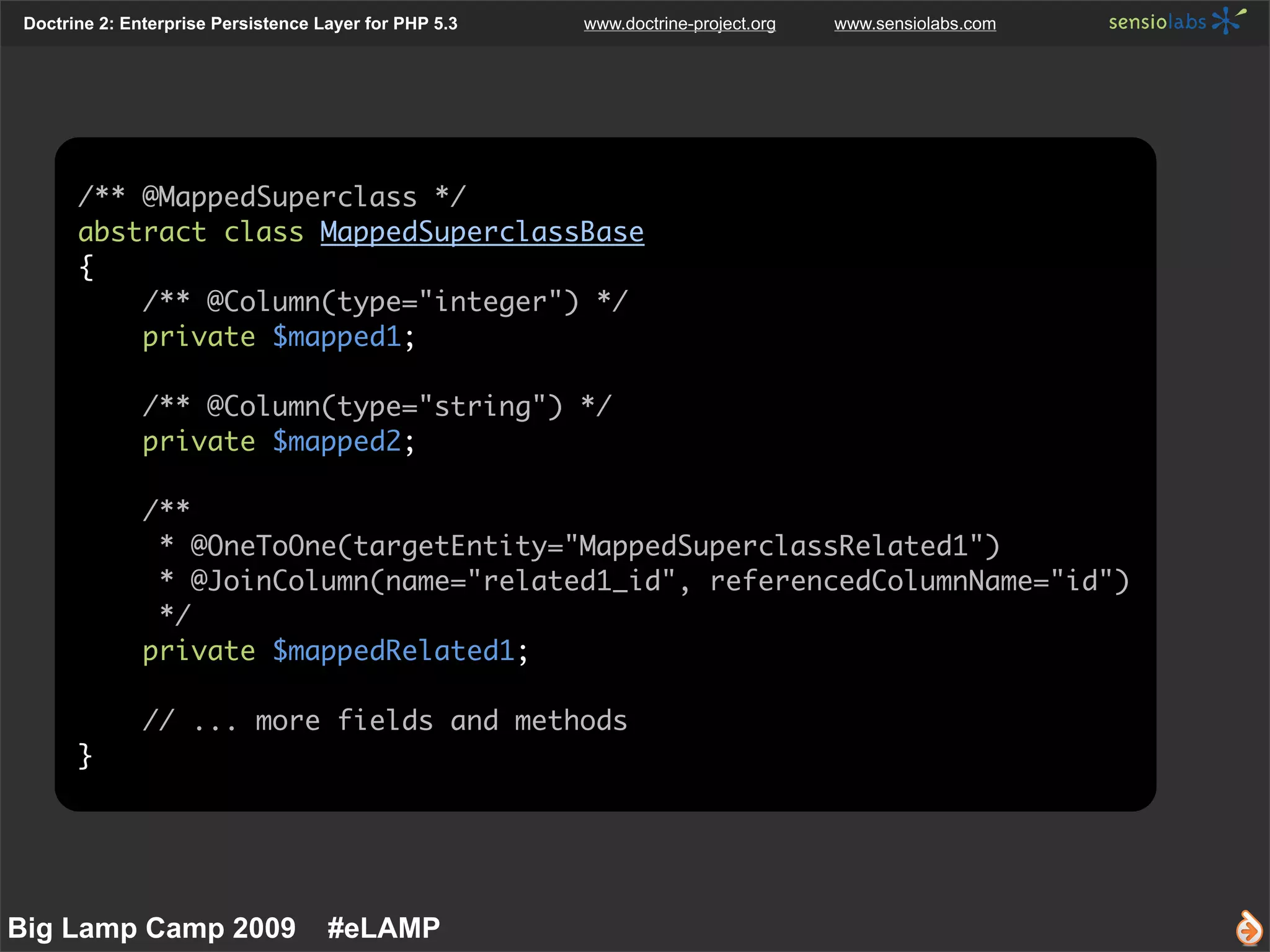Click the 'Big Lamp Camp 2009' footer text
This screenshot has width=1270, height=952.
tap(152, 928)
